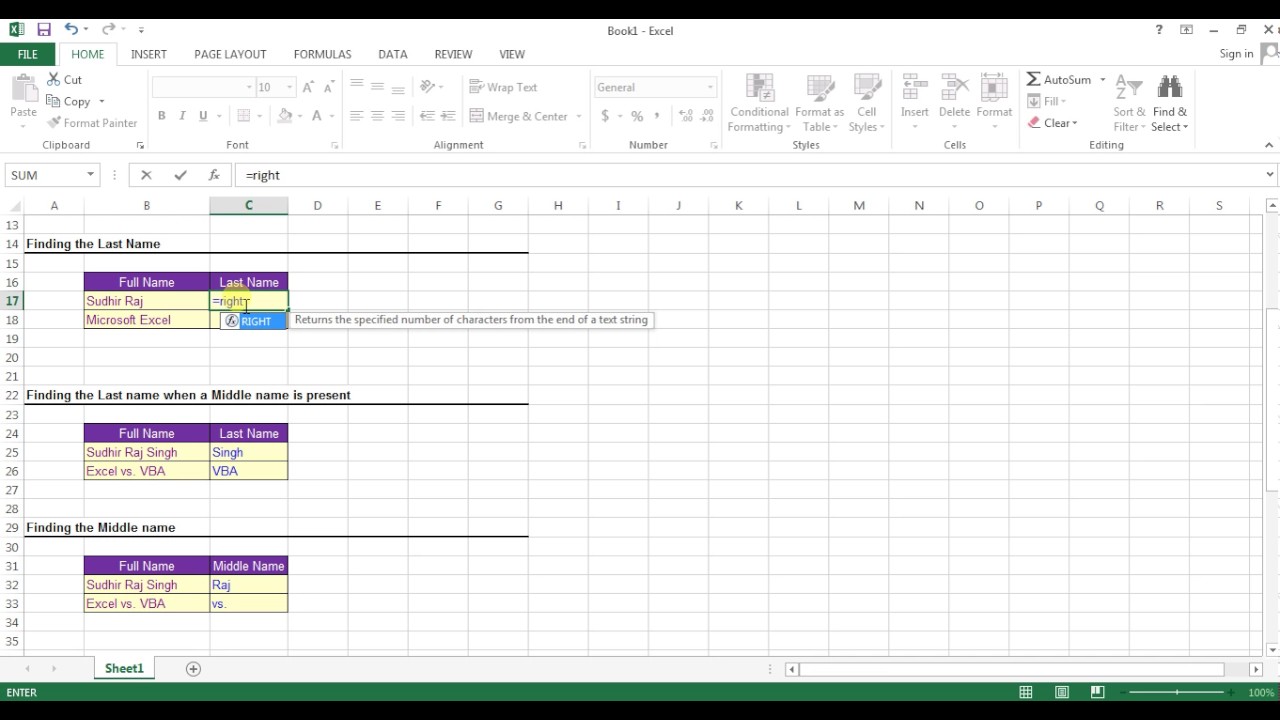Open the FILE tab
This screenshot has width=1280, height=720.
28,54
